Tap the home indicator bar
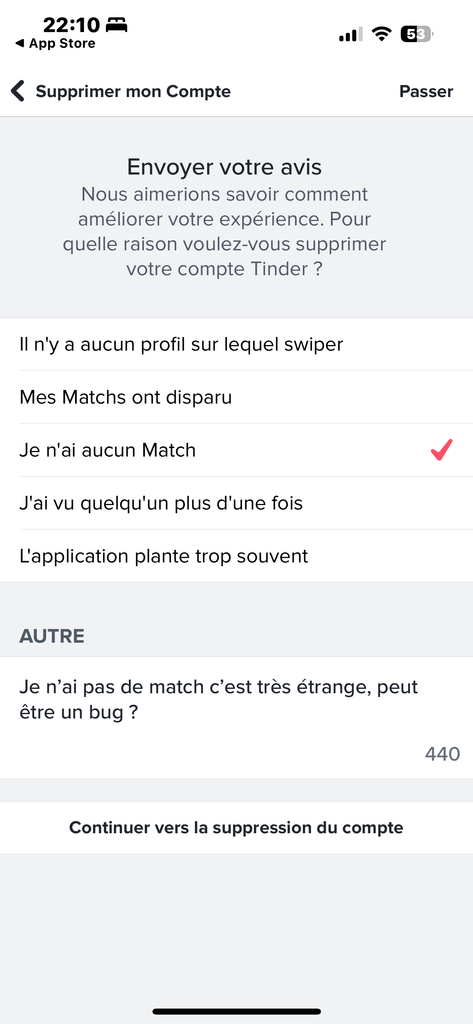473x1024 pixels. (x=236, y=1012)
